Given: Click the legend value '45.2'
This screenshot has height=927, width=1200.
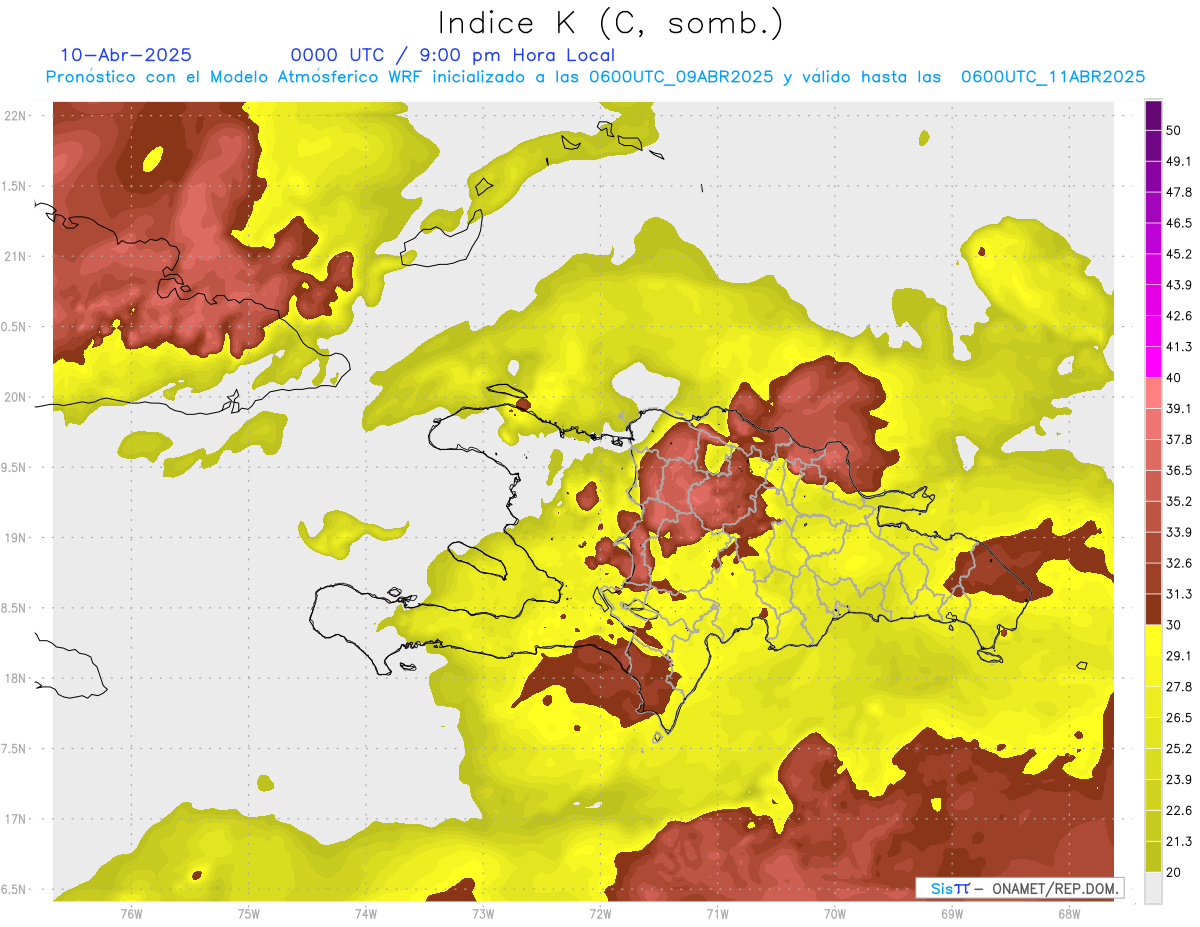Looking at the screenshot, I should pos(1179,254).
